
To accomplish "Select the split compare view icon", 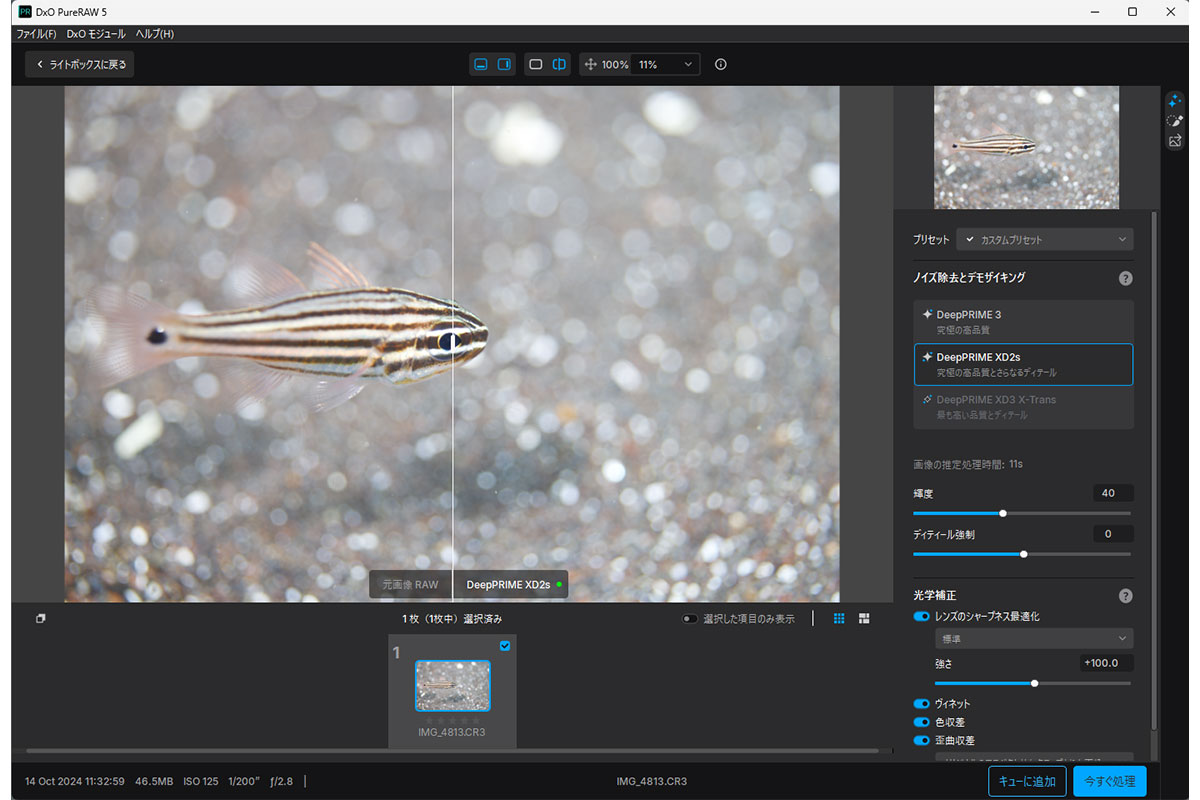I will (x=559, y=64).
